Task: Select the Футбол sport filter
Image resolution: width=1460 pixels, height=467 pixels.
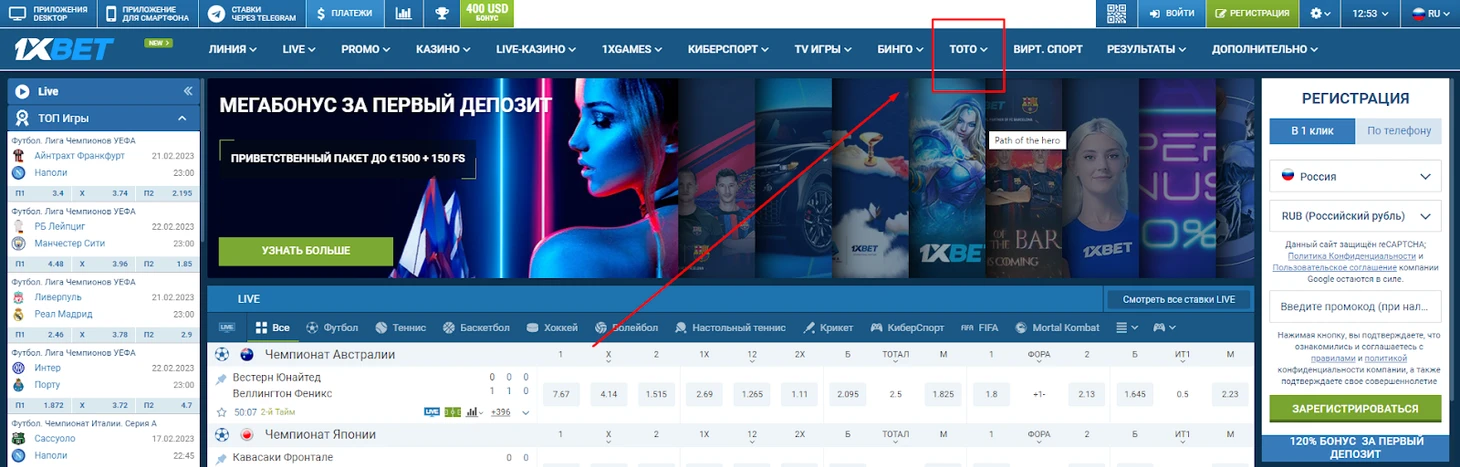Action: 332,328
